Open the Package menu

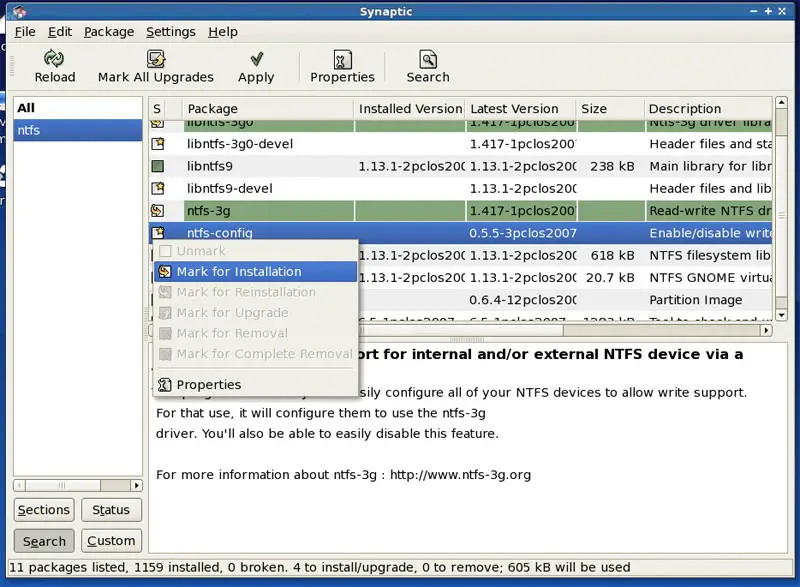pyautogui.click(x=108, y=32)
